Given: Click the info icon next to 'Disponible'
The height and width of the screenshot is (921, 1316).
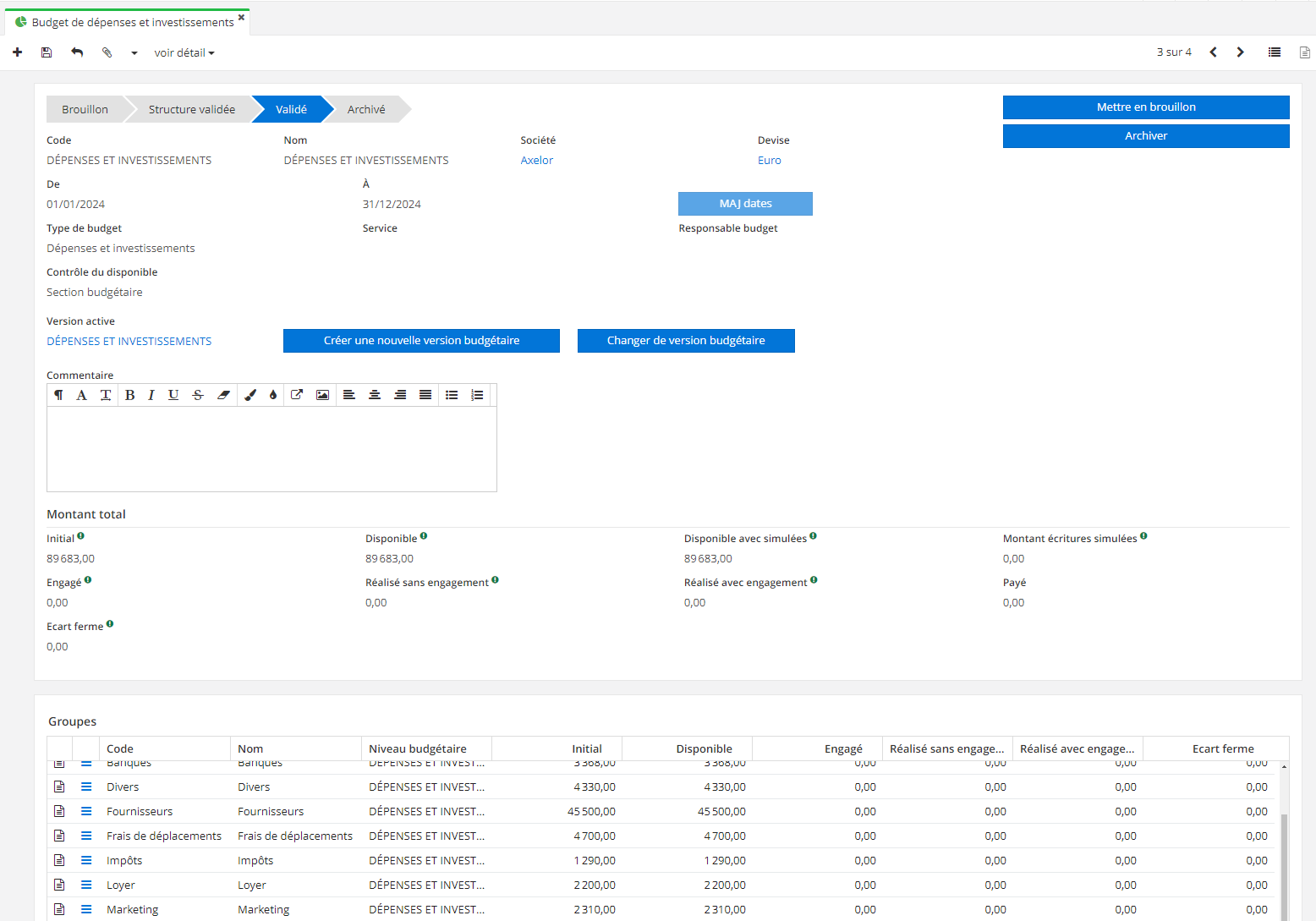Looking at the screenshot, I should 424,536.
